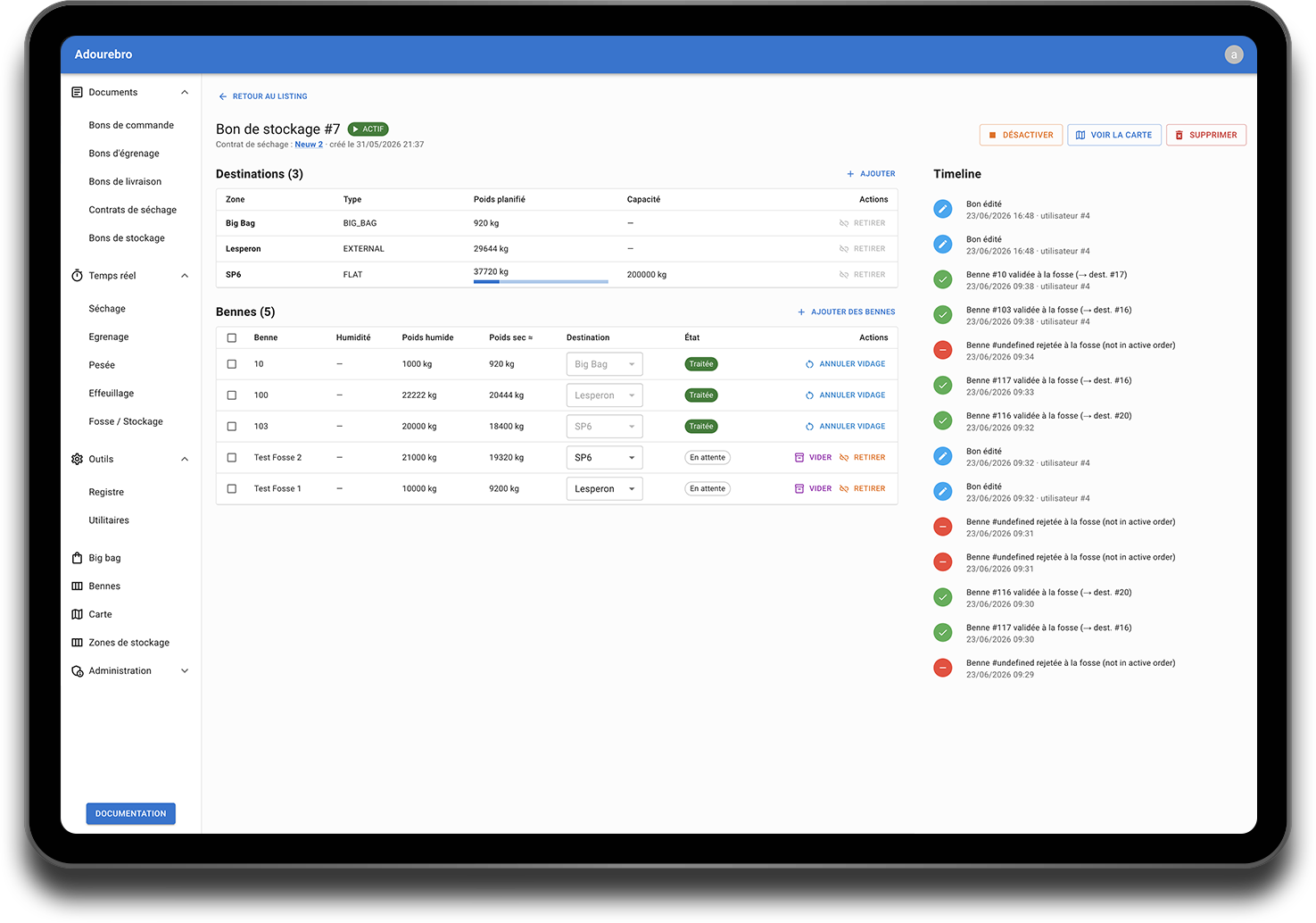This screenshot has height=923, width=1316.
Task: Click the Temps réel stopwatch icon
Action: pyautogui.click(x=77, y=276)
